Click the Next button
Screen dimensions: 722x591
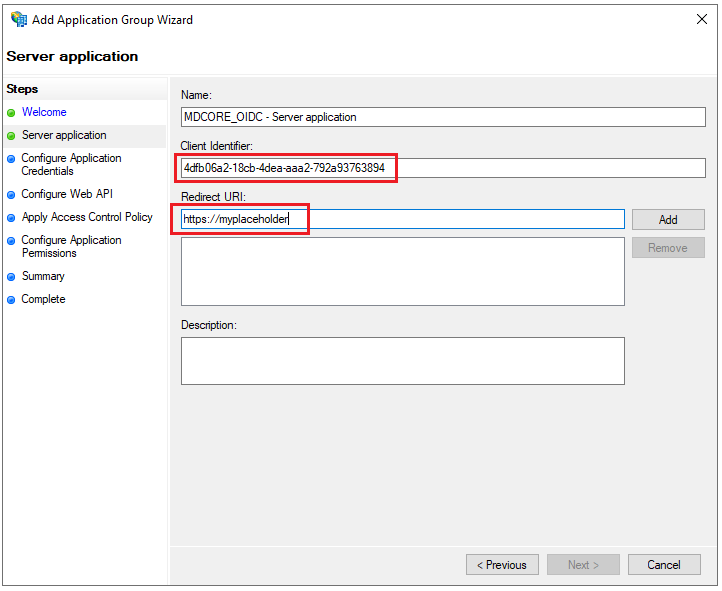[583, 565]
